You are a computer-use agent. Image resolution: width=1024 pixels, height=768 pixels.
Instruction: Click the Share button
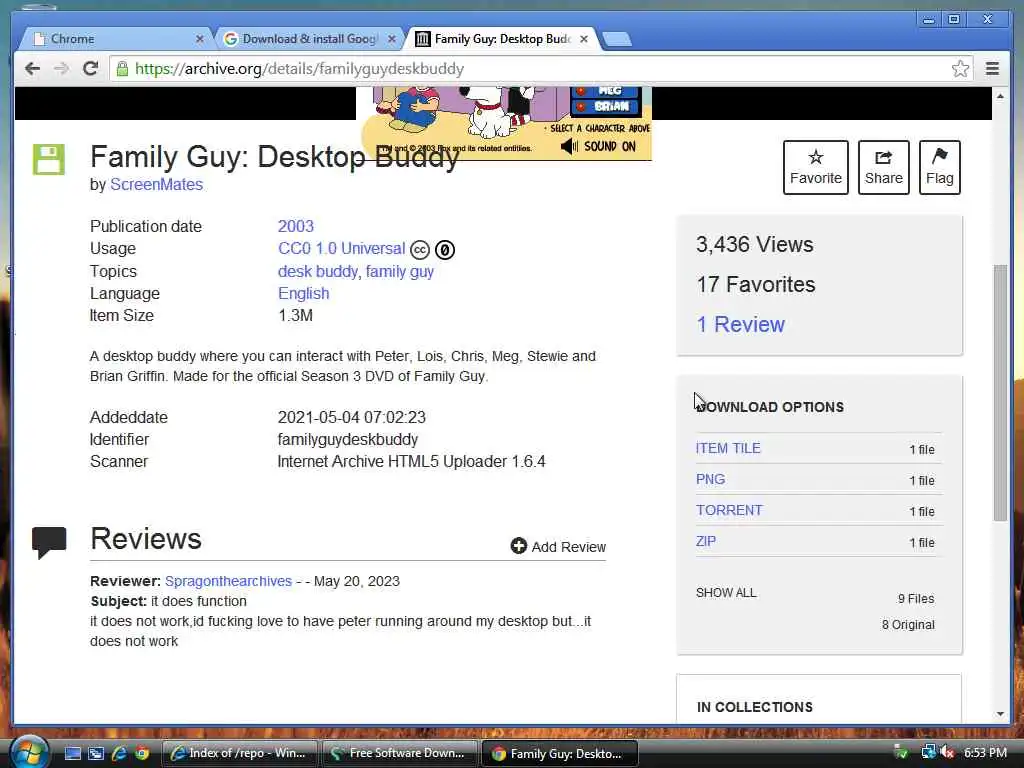coord(884,167)
